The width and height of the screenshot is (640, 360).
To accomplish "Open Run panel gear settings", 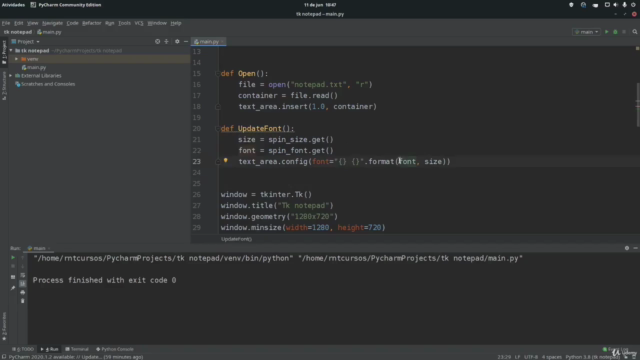I will [627, 248].
